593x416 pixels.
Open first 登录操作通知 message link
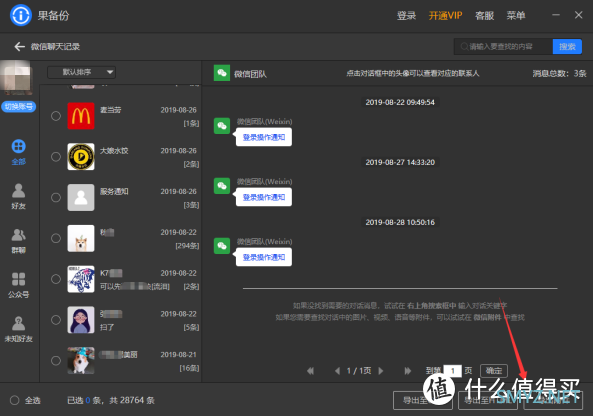click(264, 137)
